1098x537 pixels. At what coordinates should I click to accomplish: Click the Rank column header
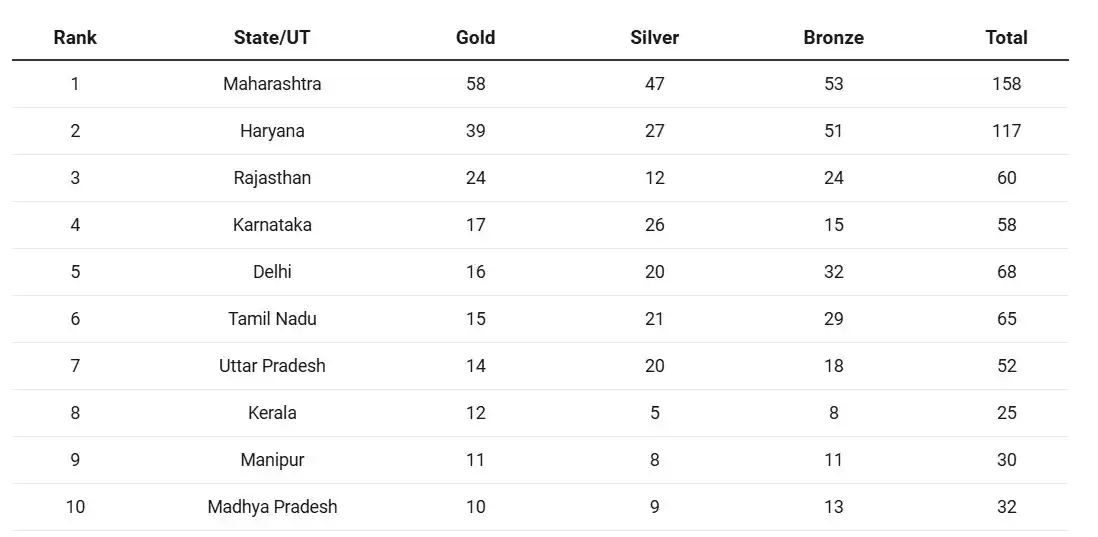tap(75, 37)
